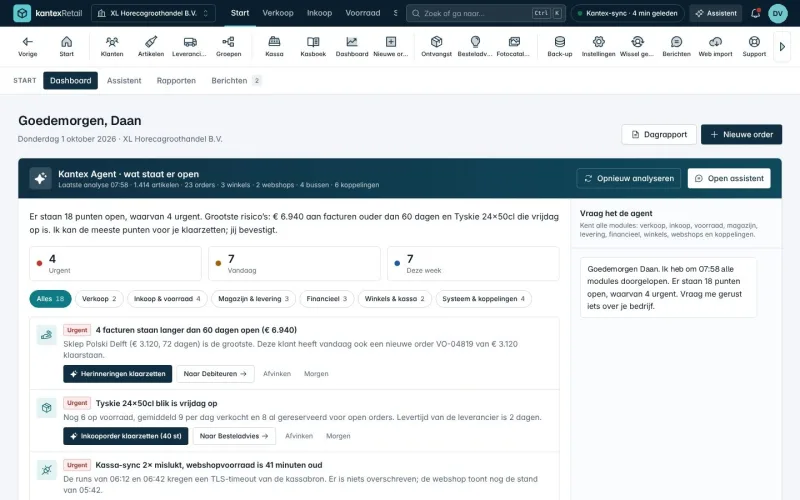Open company selector XL Horecagroothandel B.V.
The height and width of the screenshot is (500, 800).
click(x=153, y=13)
